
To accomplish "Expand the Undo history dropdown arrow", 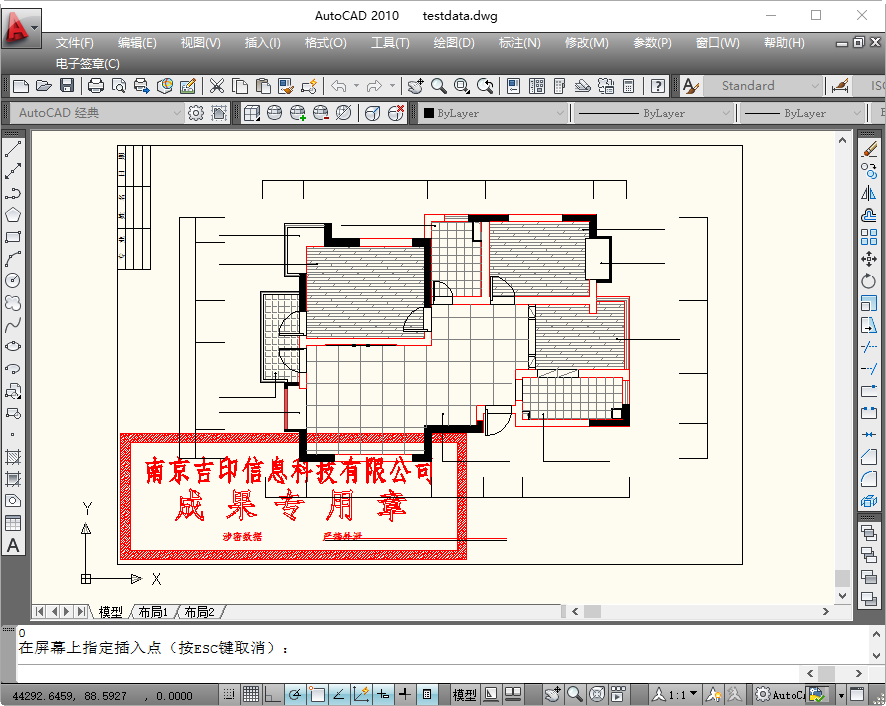I will point(357,86).
